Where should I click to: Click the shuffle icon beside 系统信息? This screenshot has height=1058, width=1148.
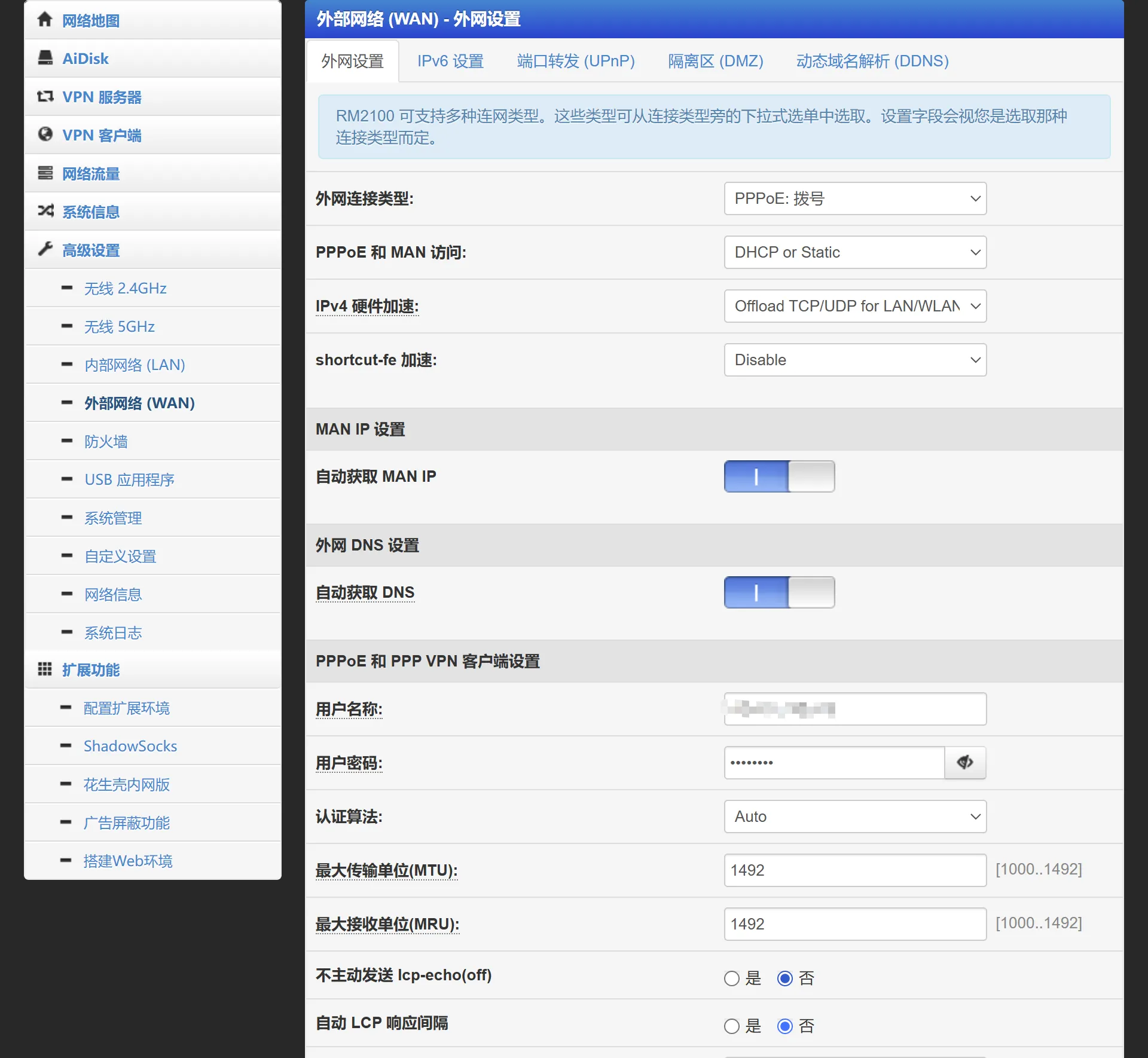pyautogui.click(x=45, y=211)
